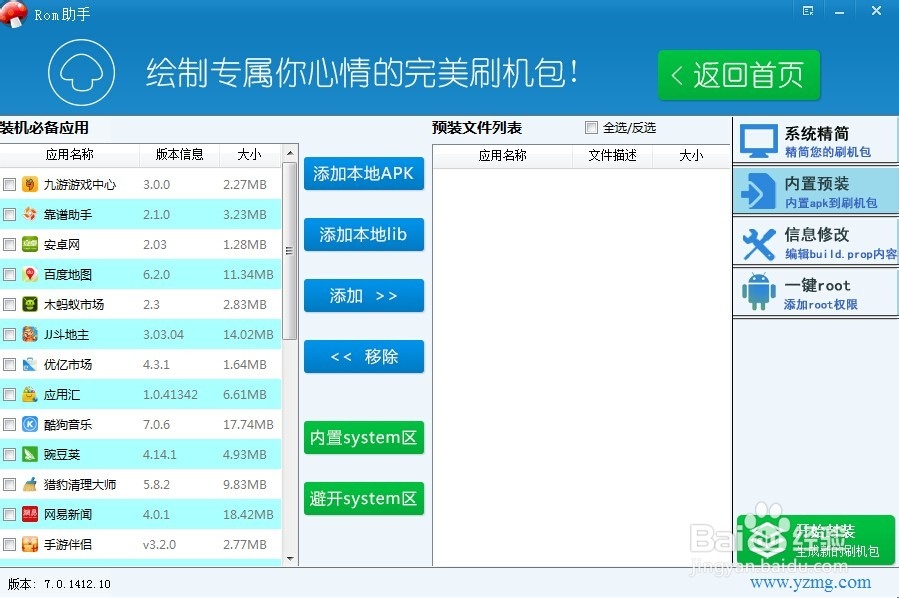Image resolution: width=899 pixels, height=598 pixels.
Task: Click the app list scrollbar thumb
Action: coord(290,251)
